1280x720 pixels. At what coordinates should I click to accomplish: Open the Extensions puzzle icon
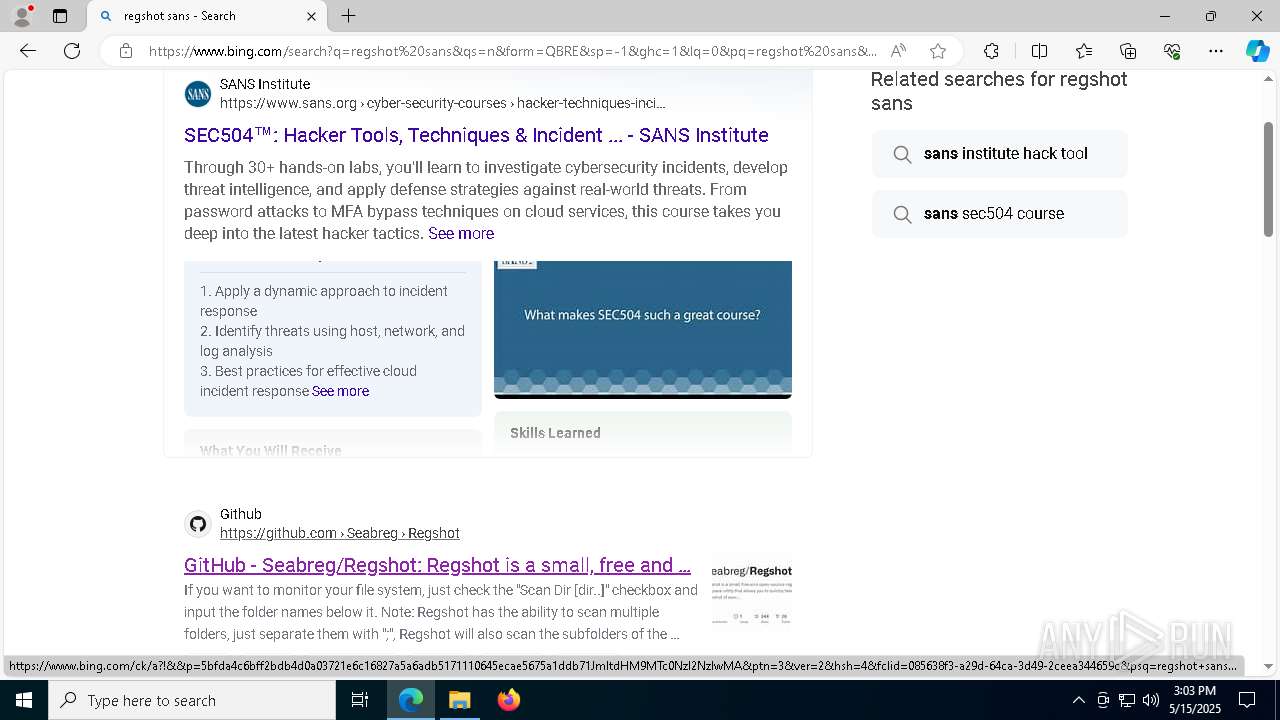point(991,51)
